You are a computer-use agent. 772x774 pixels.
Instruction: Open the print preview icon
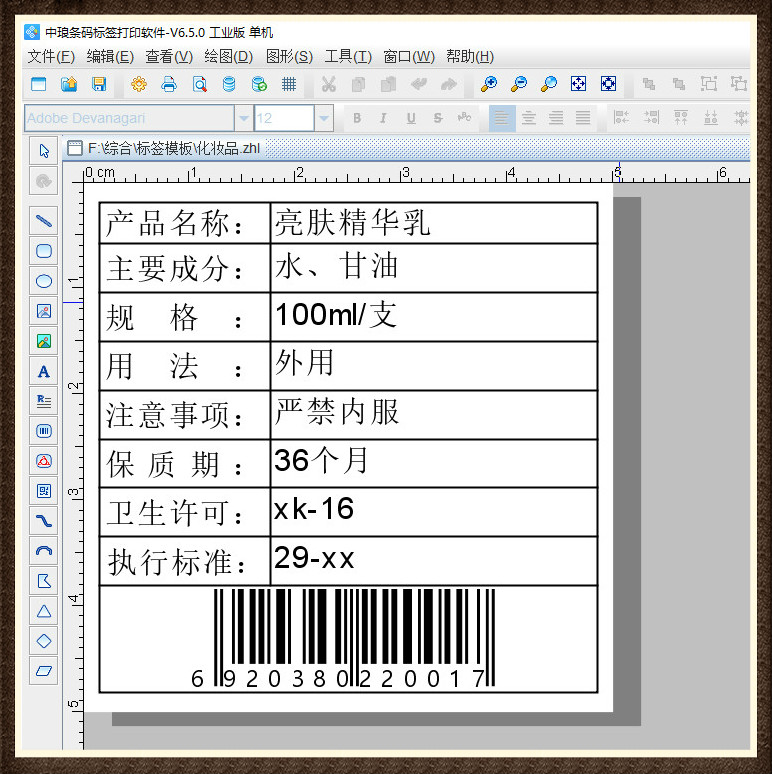(x=199, y=84)
